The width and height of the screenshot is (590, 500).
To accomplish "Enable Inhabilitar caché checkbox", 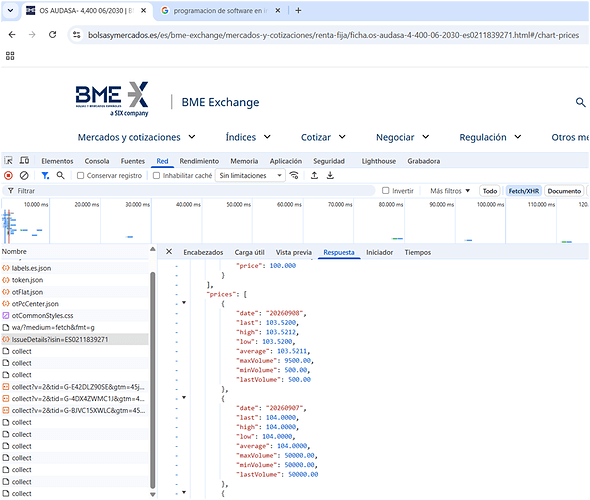I will (157, 175).
